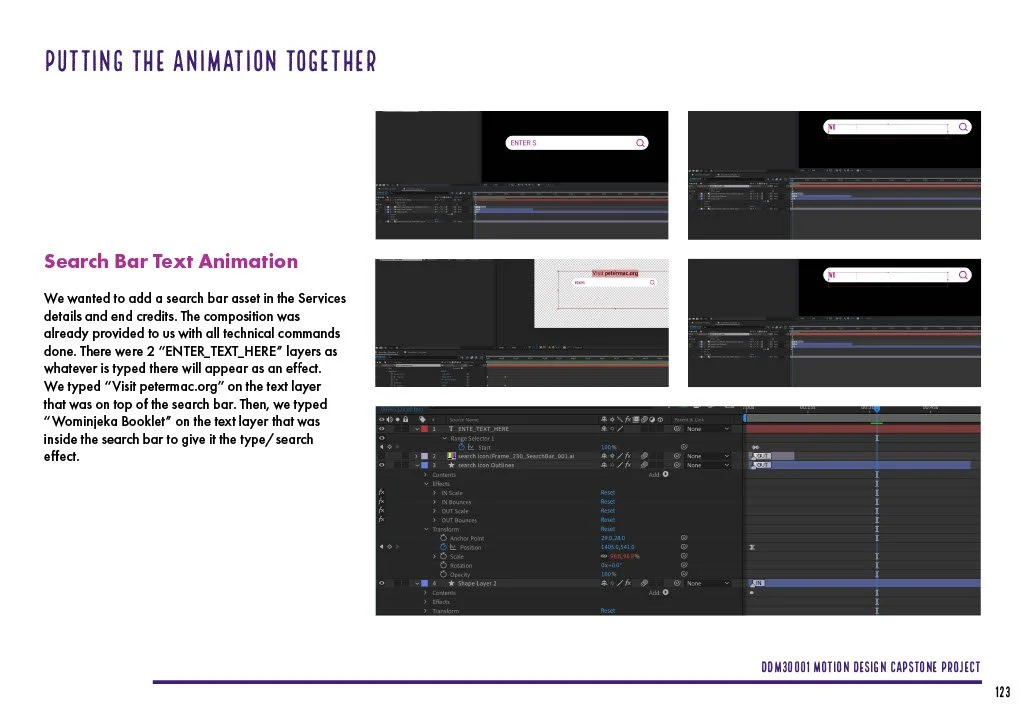The image size is (1024, 726).
Task: Click the Video eye column header icon
Action: (381, 419)
